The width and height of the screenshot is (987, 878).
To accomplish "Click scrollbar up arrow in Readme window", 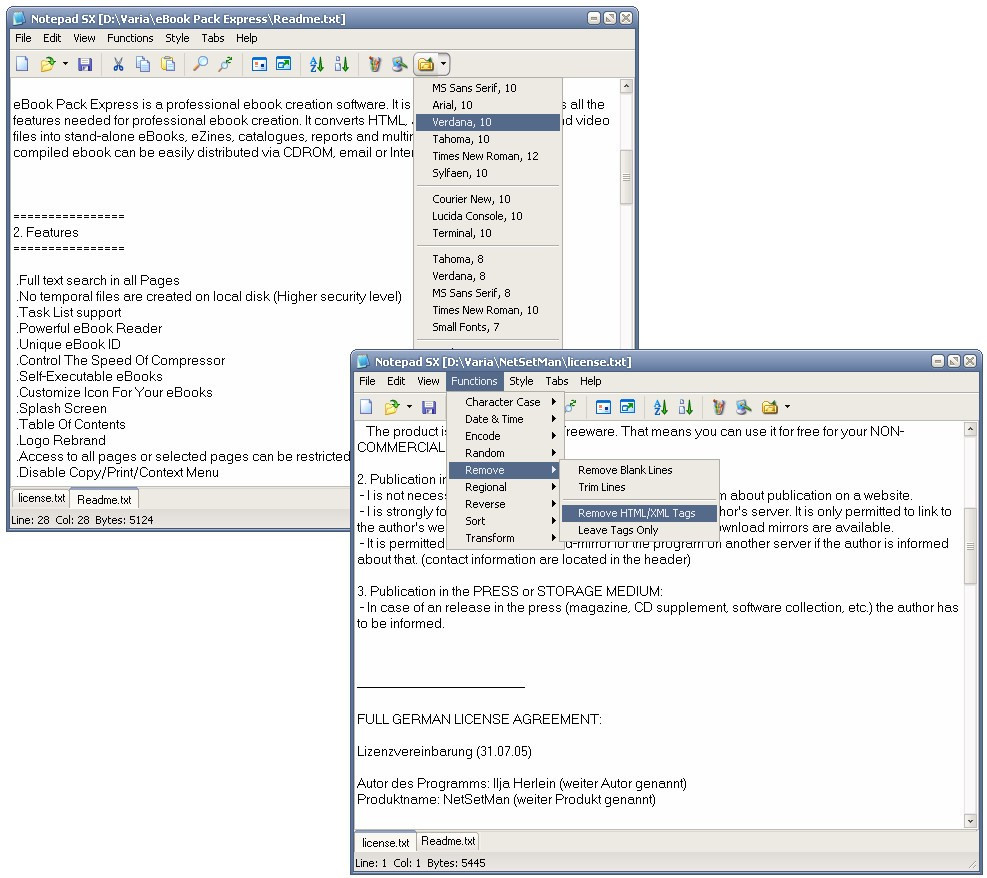I will tap(626, 86).
